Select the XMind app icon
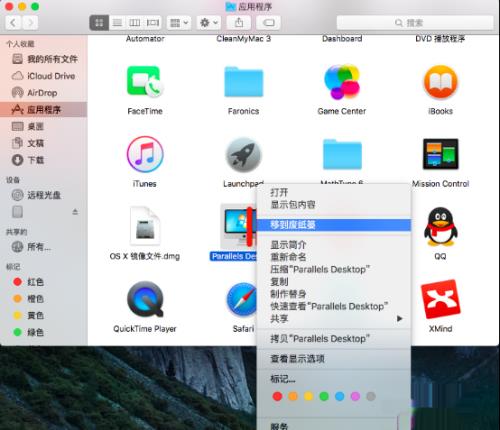Image resolution: width=500 pixels, height=430 pixels. pos(440,299)
